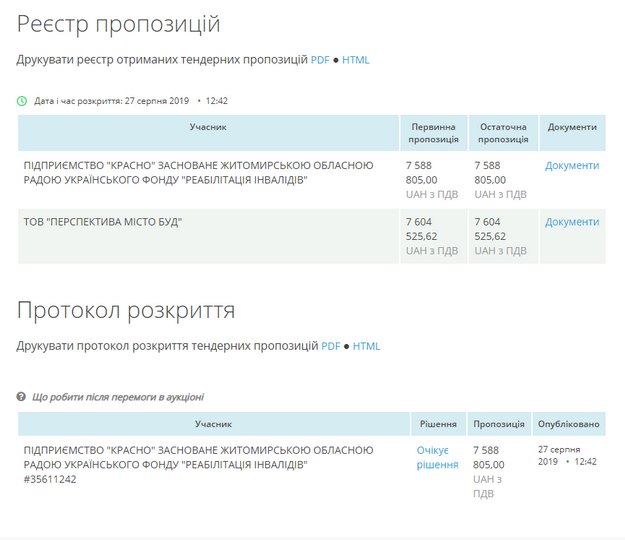Viewport: 625px width, 540px height.
Task: Open Документи for ТОВ "ПЕРСПЕКТИВА МІСТО БУД"
Action: 572,222
